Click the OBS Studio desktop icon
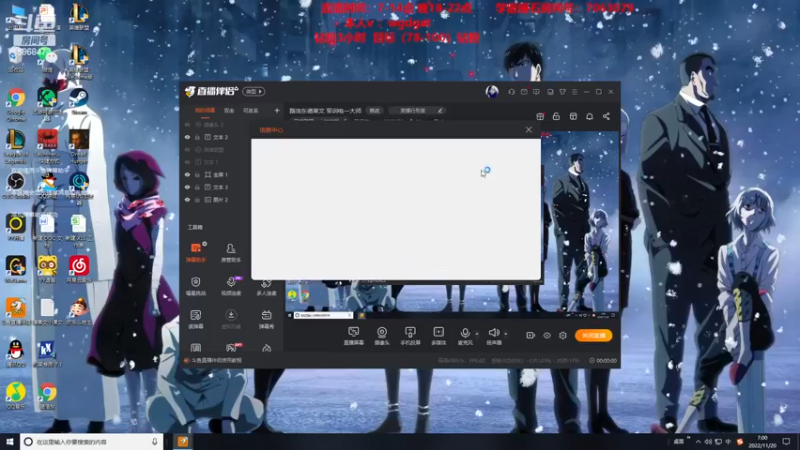 (x=16, y=186)
